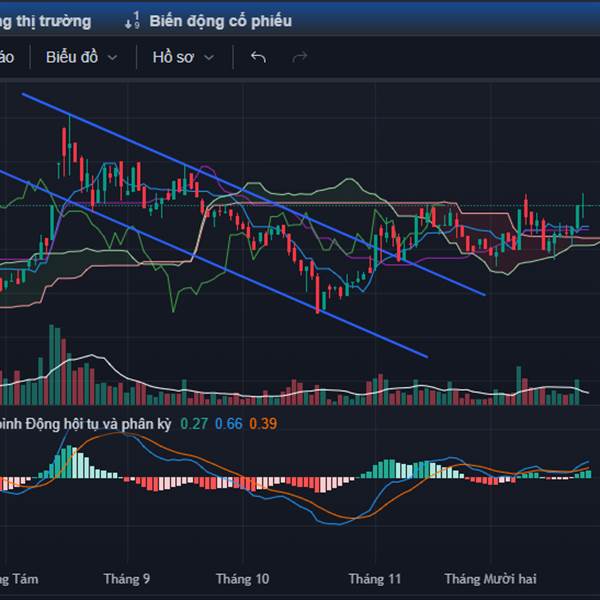
Task: Select Tháng 11 on the time axis
Action: pyautogui.click(x=374, y=578)
